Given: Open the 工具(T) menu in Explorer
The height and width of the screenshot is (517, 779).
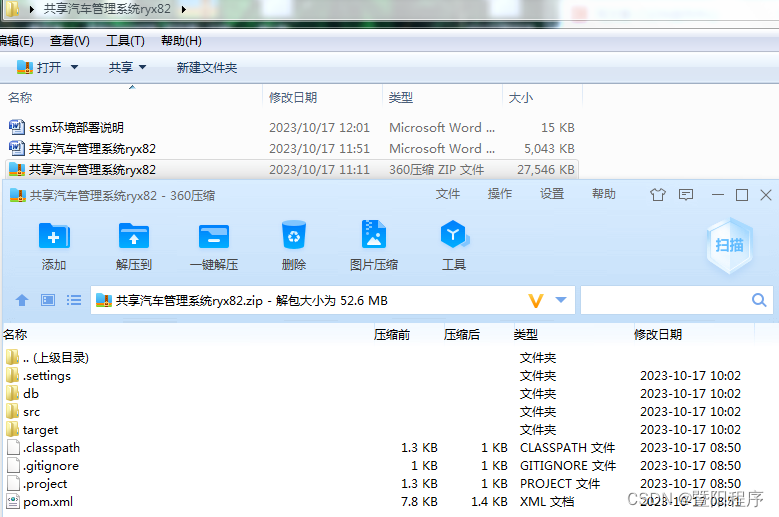Looking at the screenshot, I should point(125,41).
